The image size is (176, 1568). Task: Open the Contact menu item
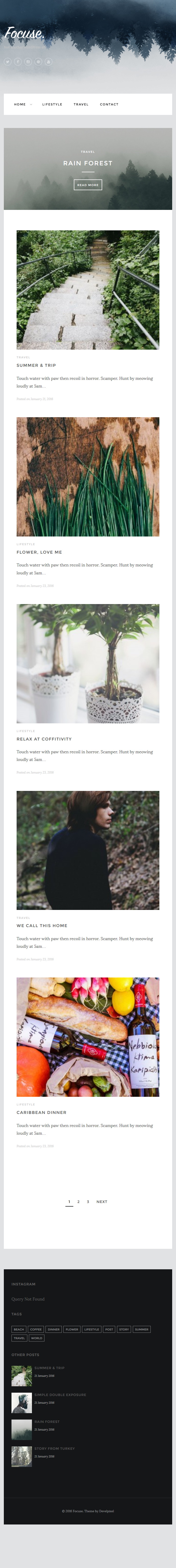point(109,105)
